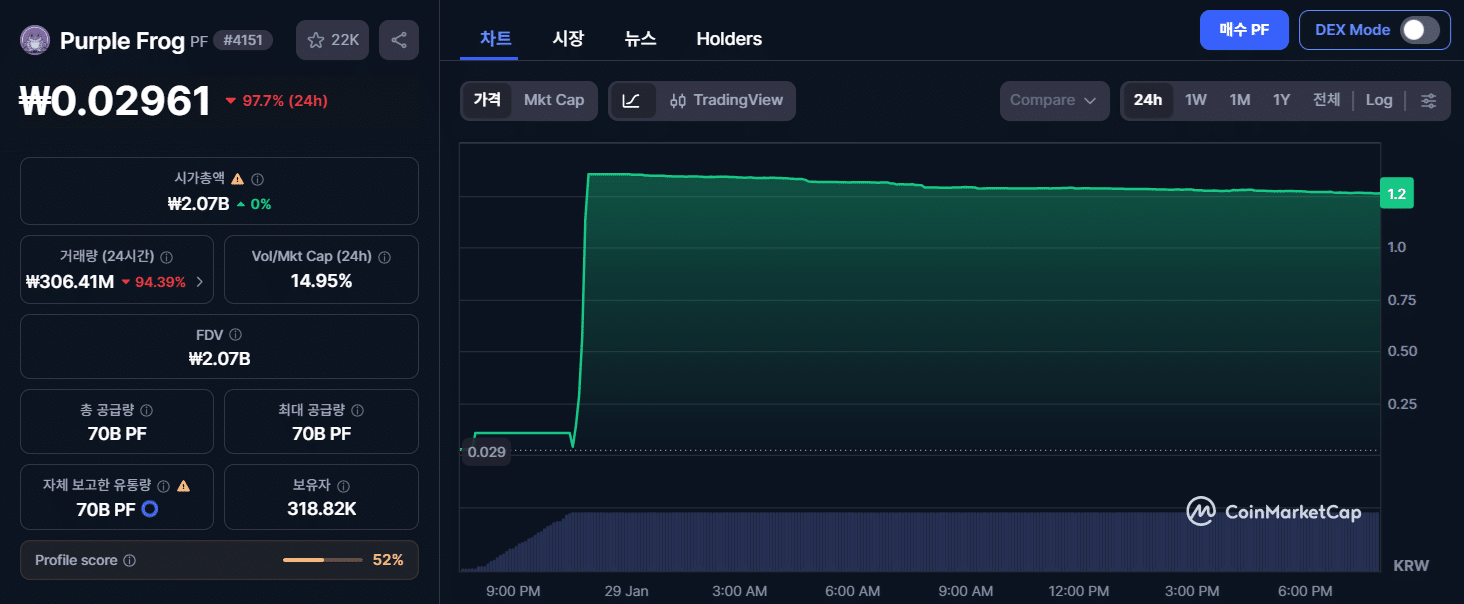Open info icon next to Vol/Mkt Cap (24h)
Screen dimensions: 1464x604
385,257
